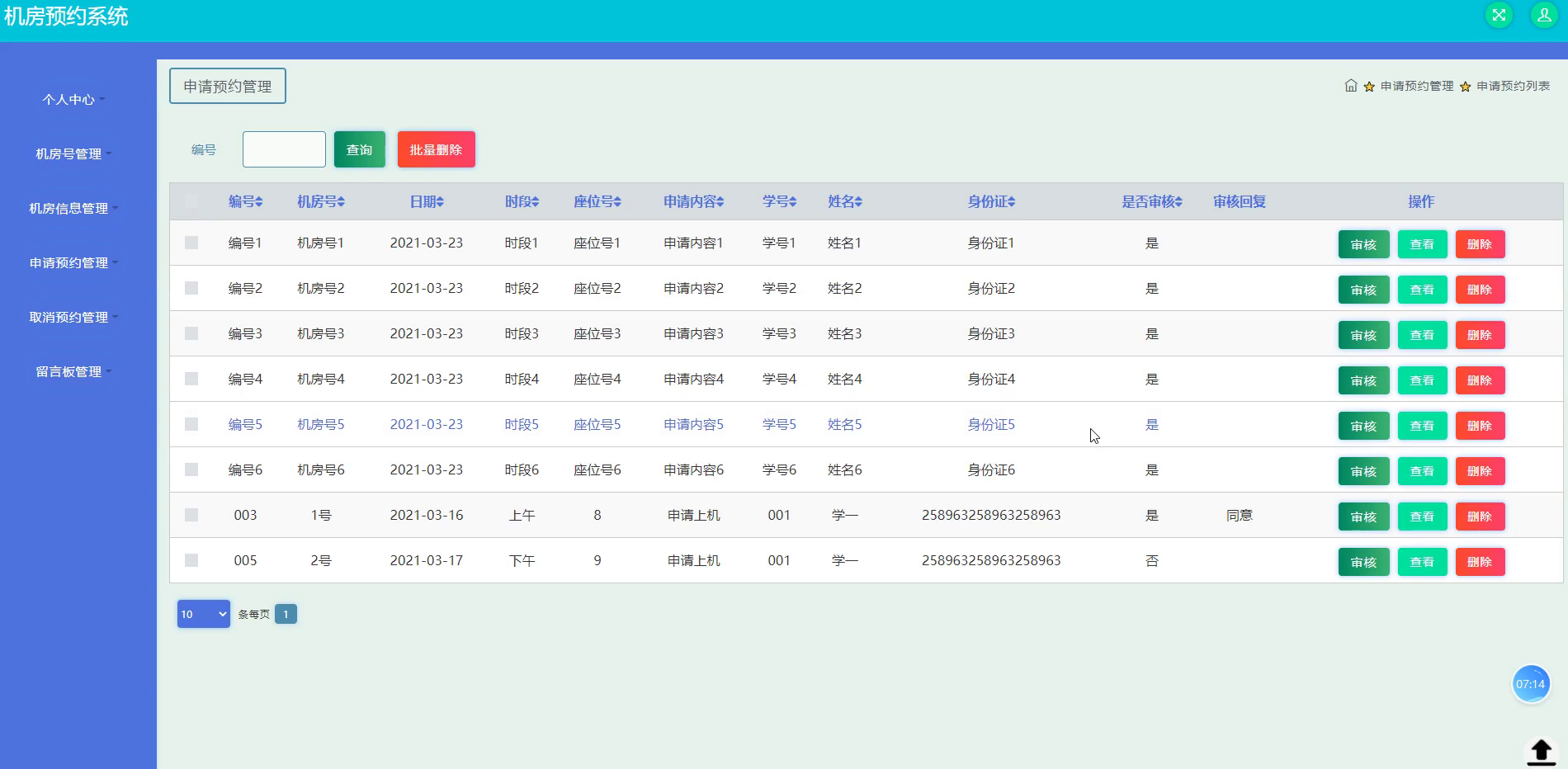Click the 身份证5 cell
Screen dimensions: 1568x769
click(x=991, y=424)
